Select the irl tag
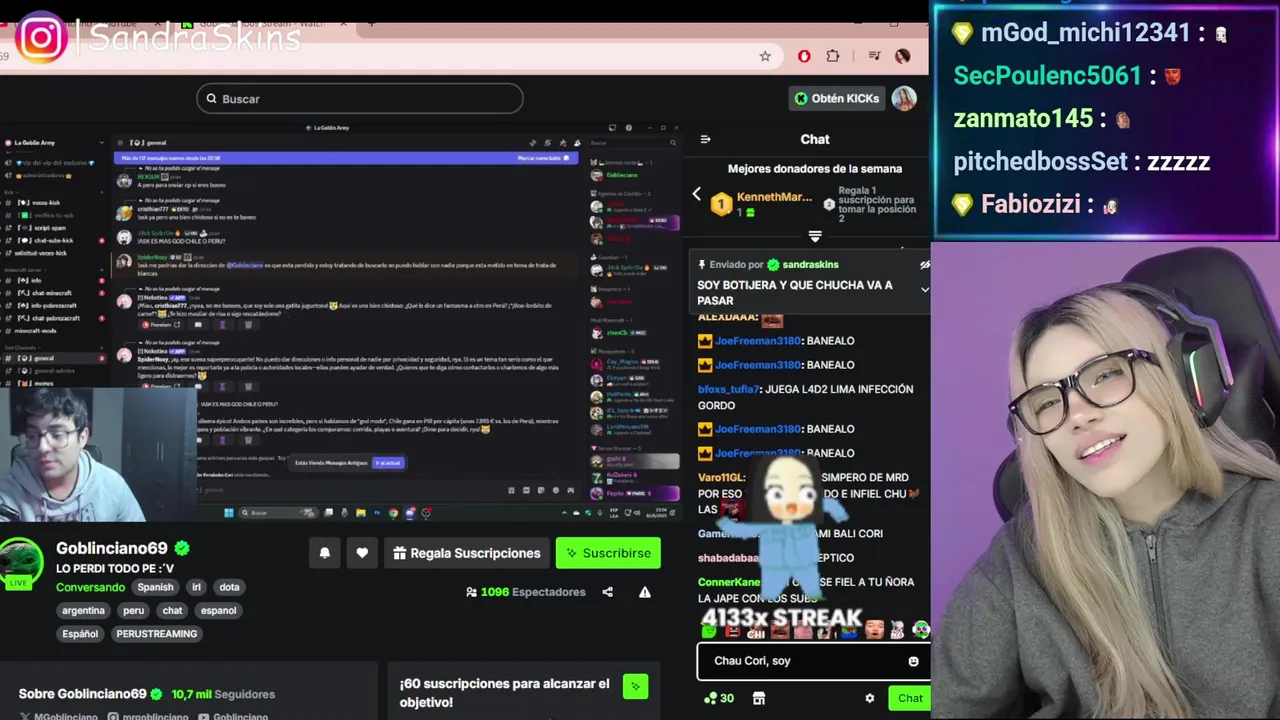This screenshot has height=720, width=1280. [x=197, y=587]
